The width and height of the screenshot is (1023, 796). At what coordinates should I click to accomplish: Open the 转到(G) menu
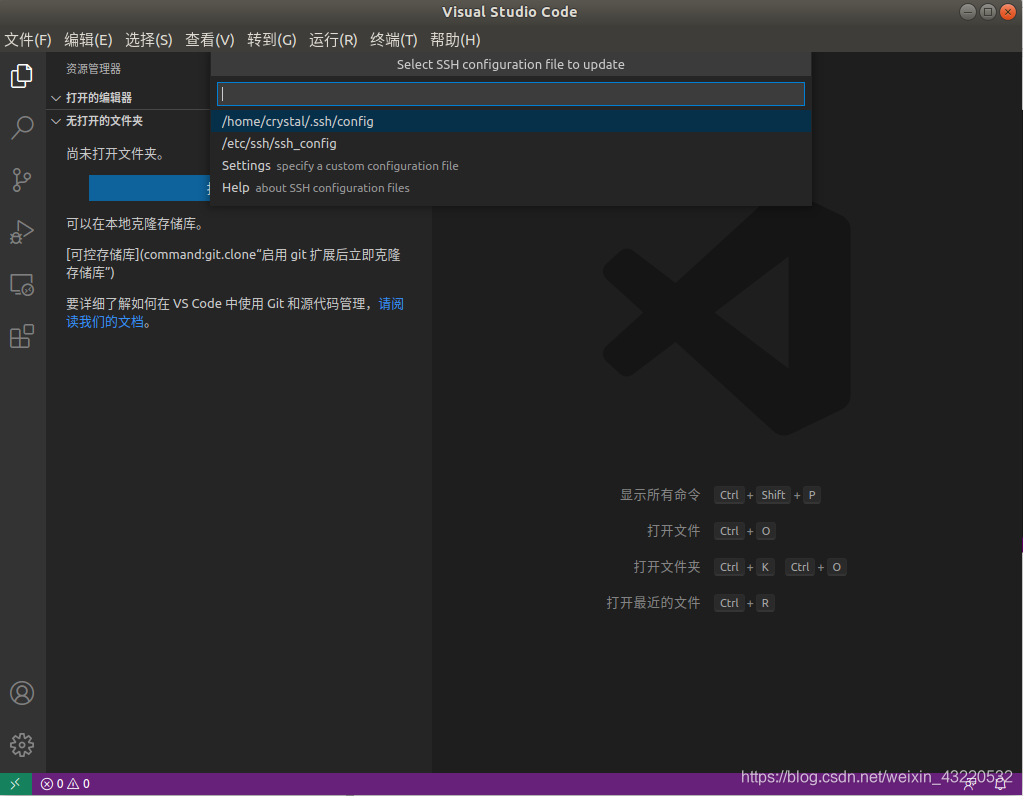[271, 40]
